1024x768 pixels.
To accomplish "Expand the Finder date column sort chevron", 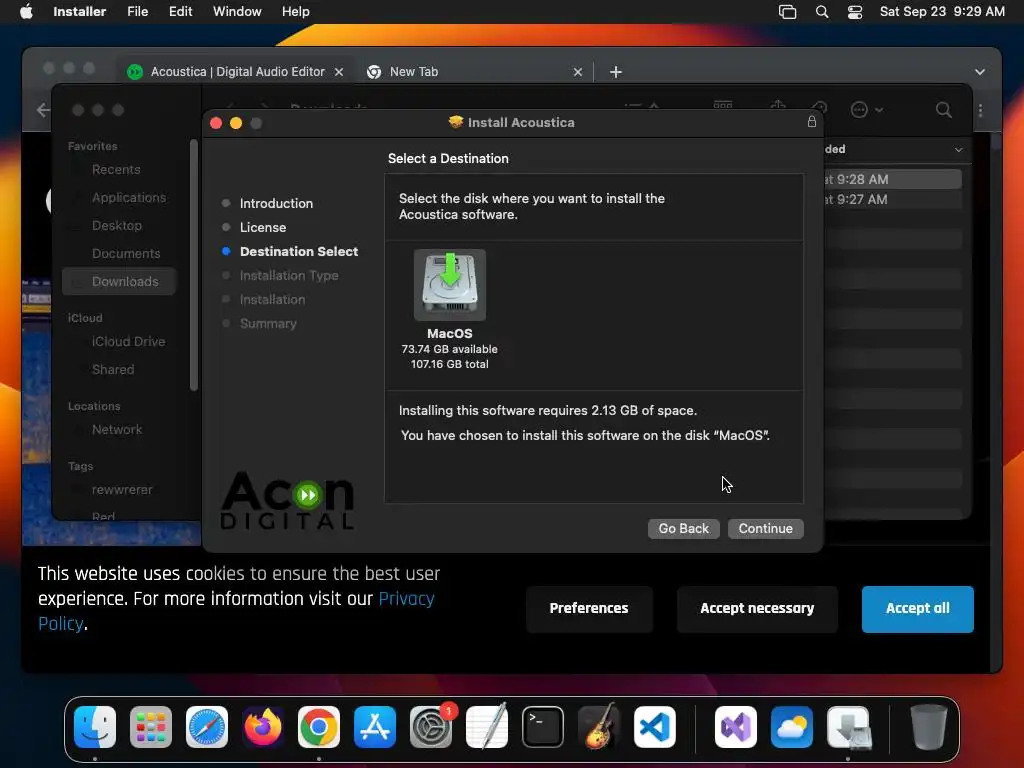I will point(958,150).
